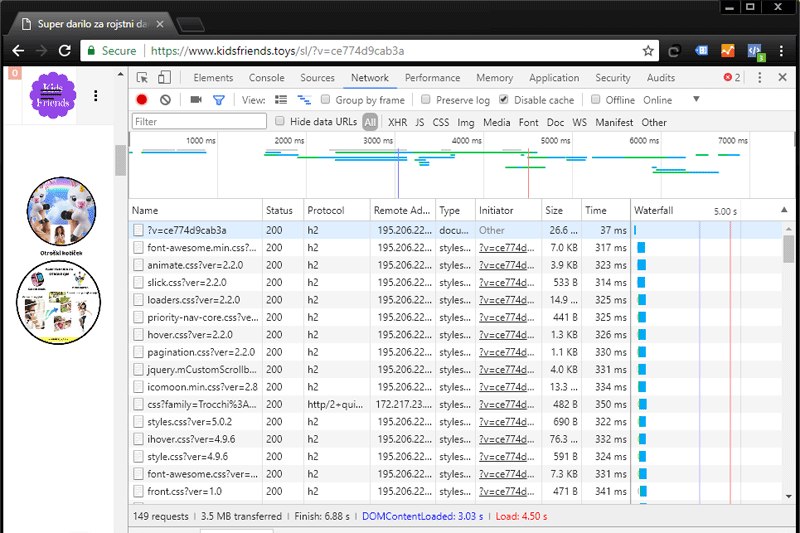Toggle the capture screenshots camera icon
The image size is (800, 533).
pyautogui.click(x=196, y=100)
